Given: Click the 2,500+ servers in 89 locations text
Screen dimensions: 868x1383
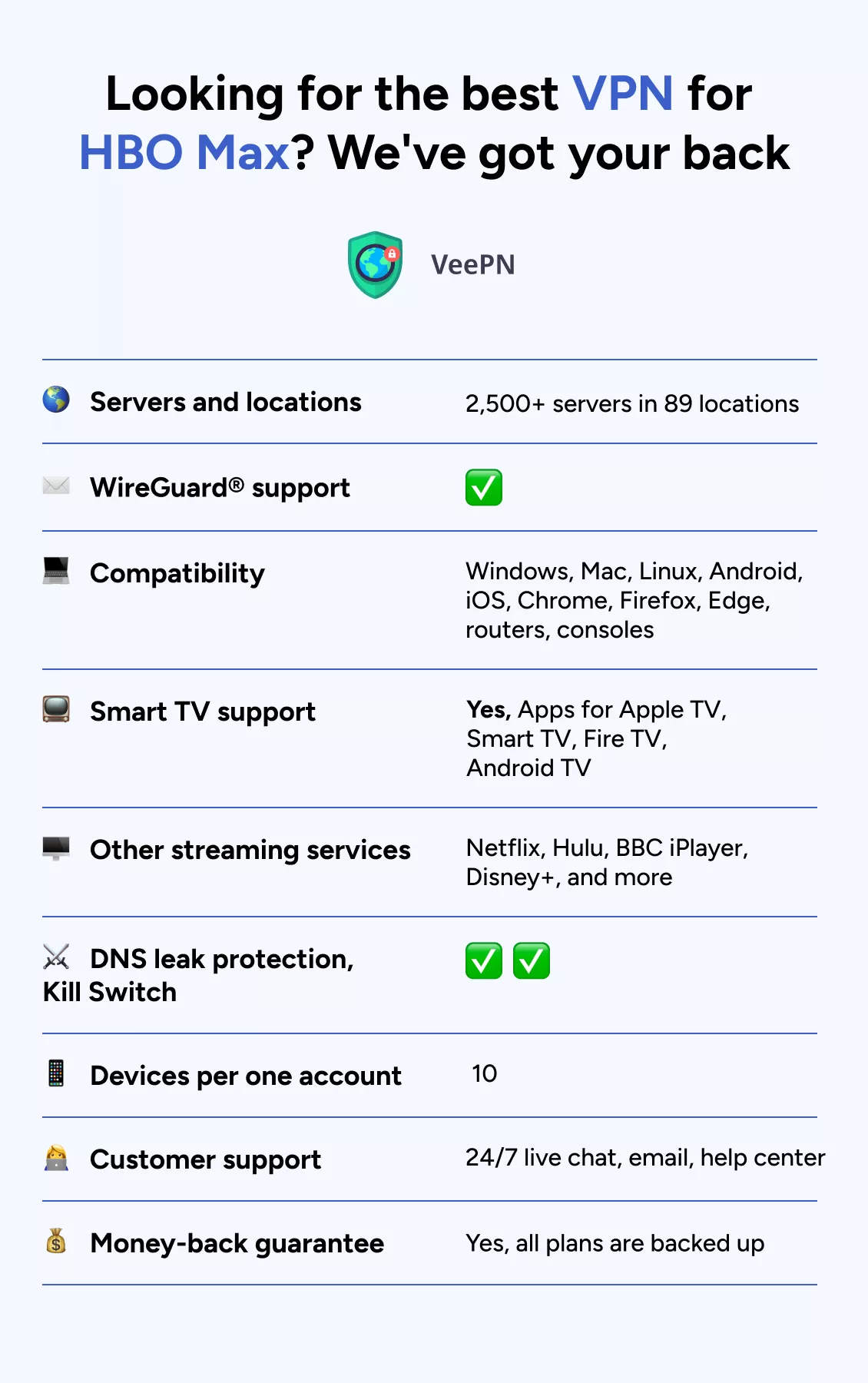Looking at the screenshot, I should 632,403.
